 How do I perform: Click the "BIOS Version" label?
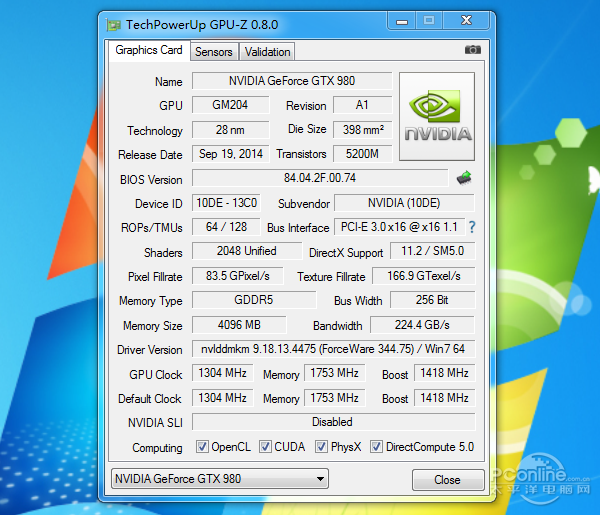pos(151,180)
